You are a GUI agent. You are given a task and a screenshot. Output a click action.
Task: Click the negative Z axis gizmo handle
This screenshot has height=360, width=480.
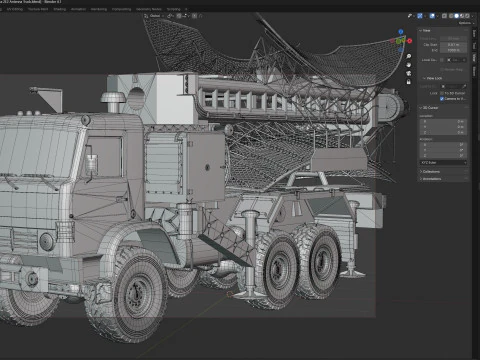coord(401,50)
